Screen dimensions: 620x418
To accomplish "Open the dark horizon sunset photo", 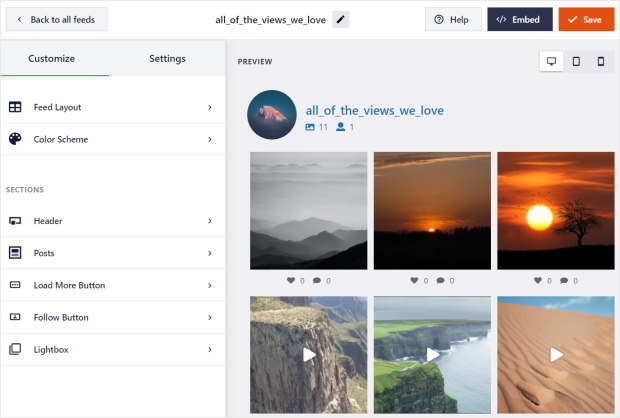I will 432,211.
